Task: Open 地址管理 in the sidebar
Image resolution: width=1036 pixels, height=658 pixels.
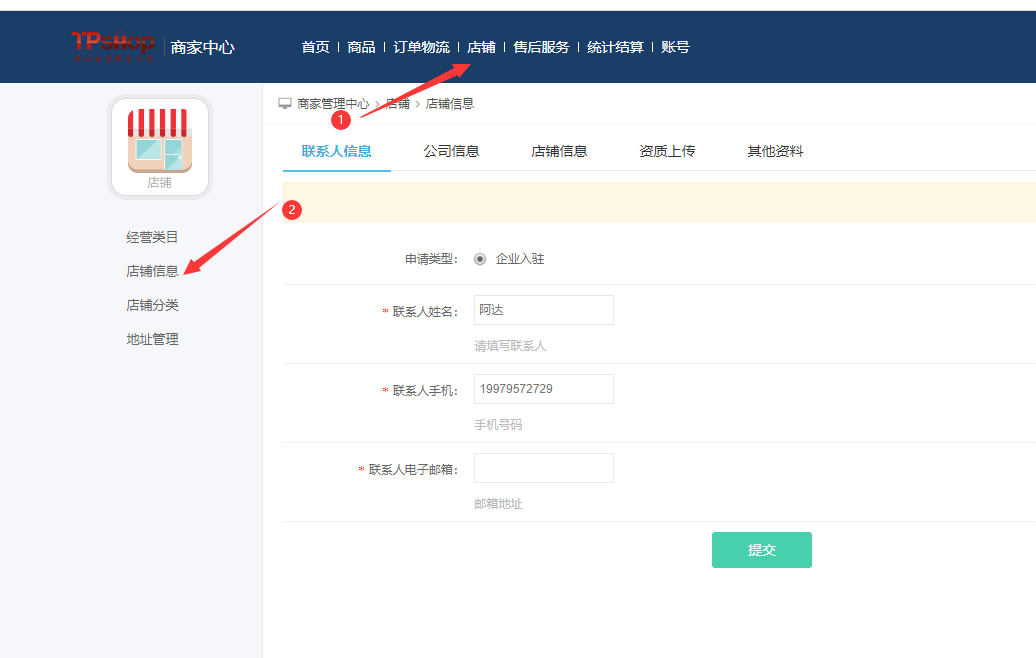Action: click(x=152, y=339)
